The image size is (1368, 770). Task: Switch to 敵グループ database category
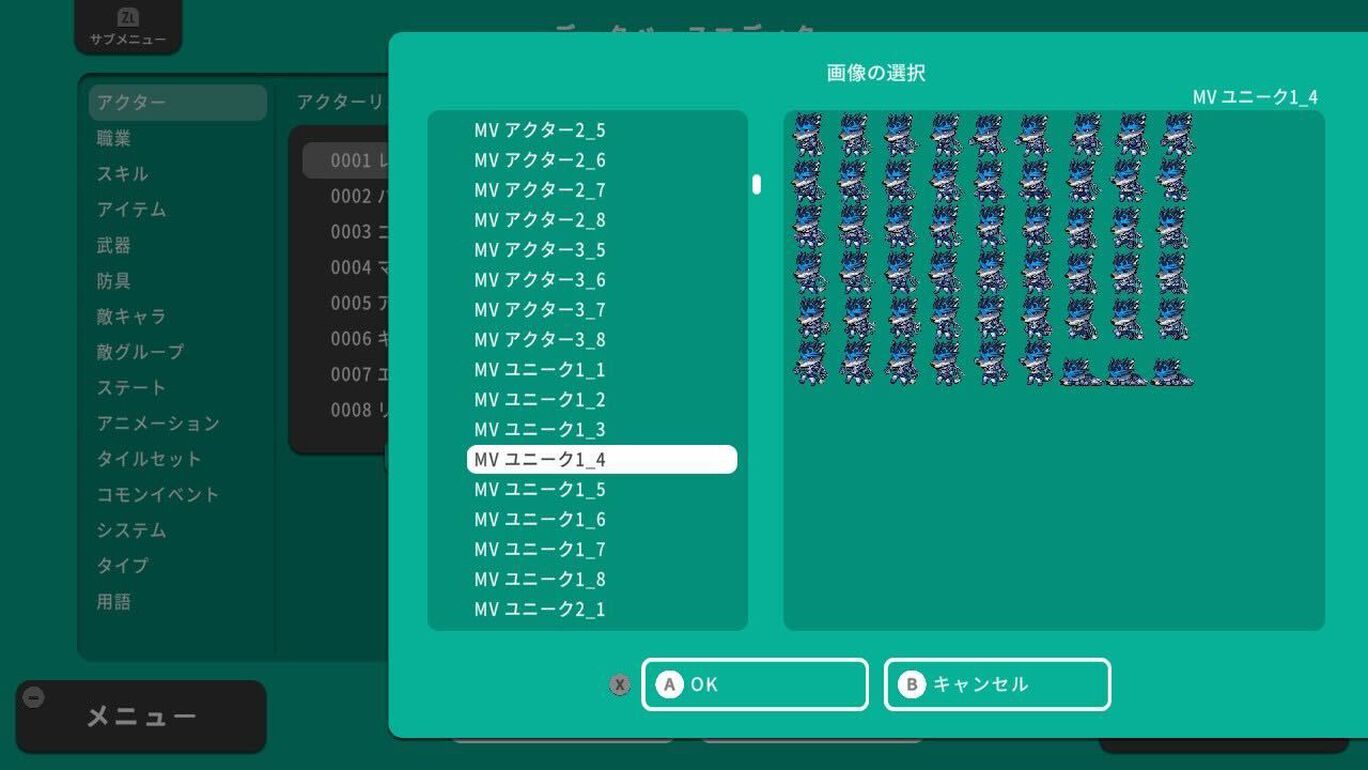point(178,352)
